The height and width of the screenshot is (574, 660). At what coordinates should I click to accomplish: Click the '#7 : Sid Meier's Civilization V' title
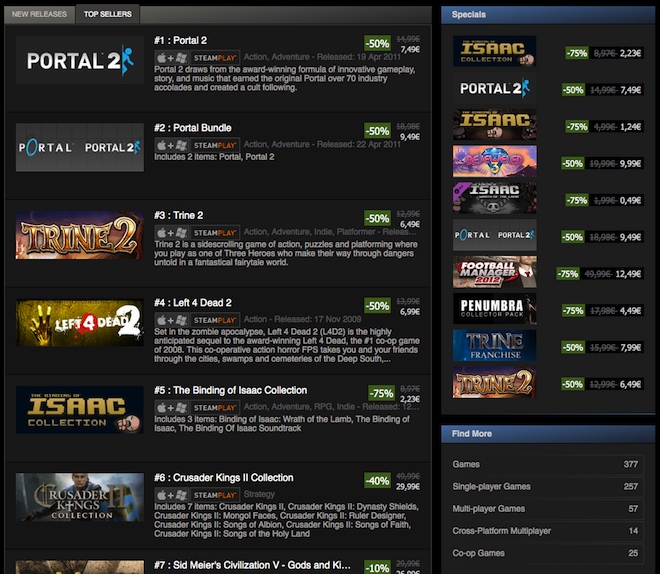(252, 565)
